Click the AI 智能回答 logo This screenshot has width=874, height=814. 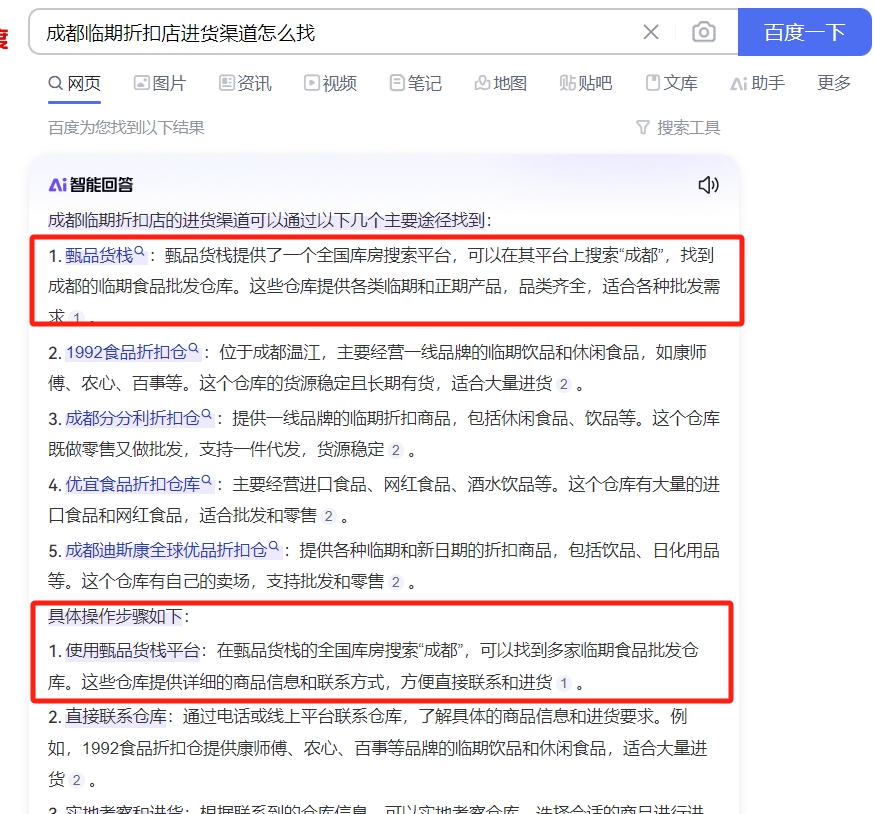[x=91, y=185]
